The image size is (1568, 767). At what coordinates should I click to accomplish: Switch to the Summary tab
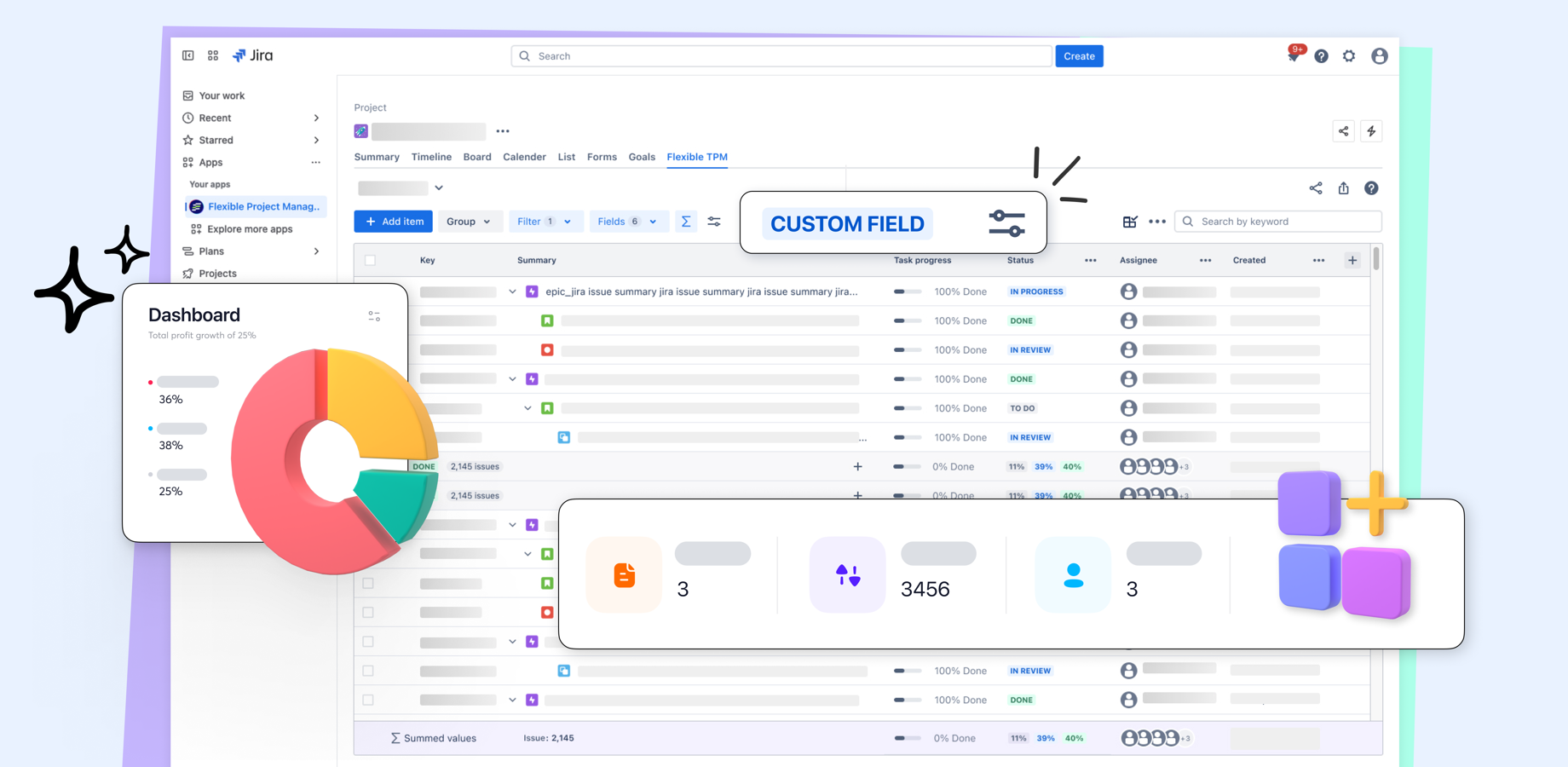point(377,157)
